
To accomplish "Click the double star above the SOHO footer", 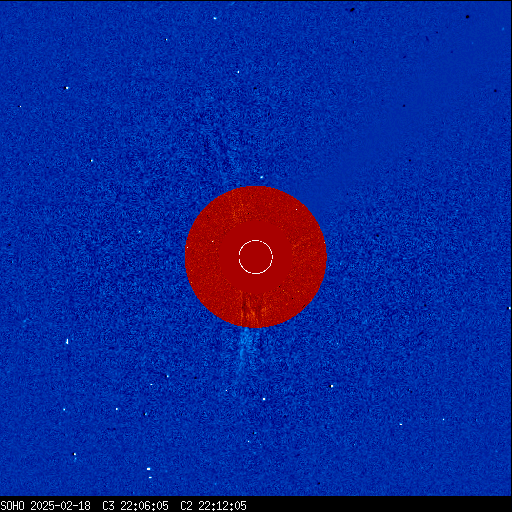I will tap(149, 473).
